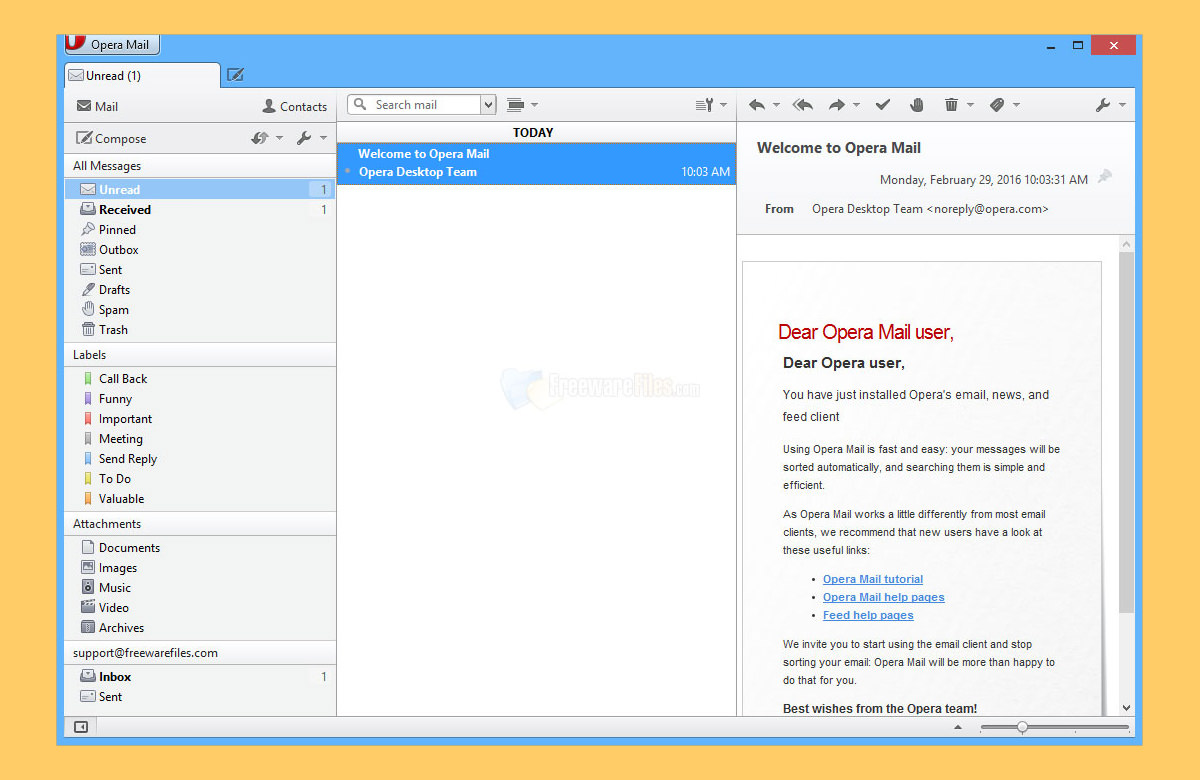The image size is (1200, 780).
Task: Select the Valuable label
Action: [x=200, y=499]
